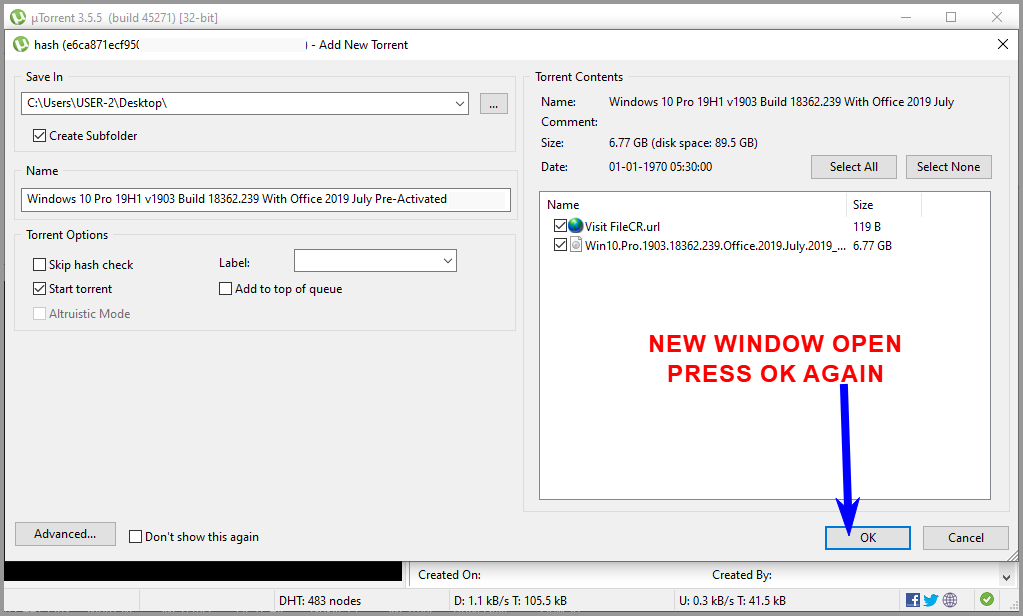Click the Facebook icon in status bar
1023x616 pixels.
click(x=913, y=600)
